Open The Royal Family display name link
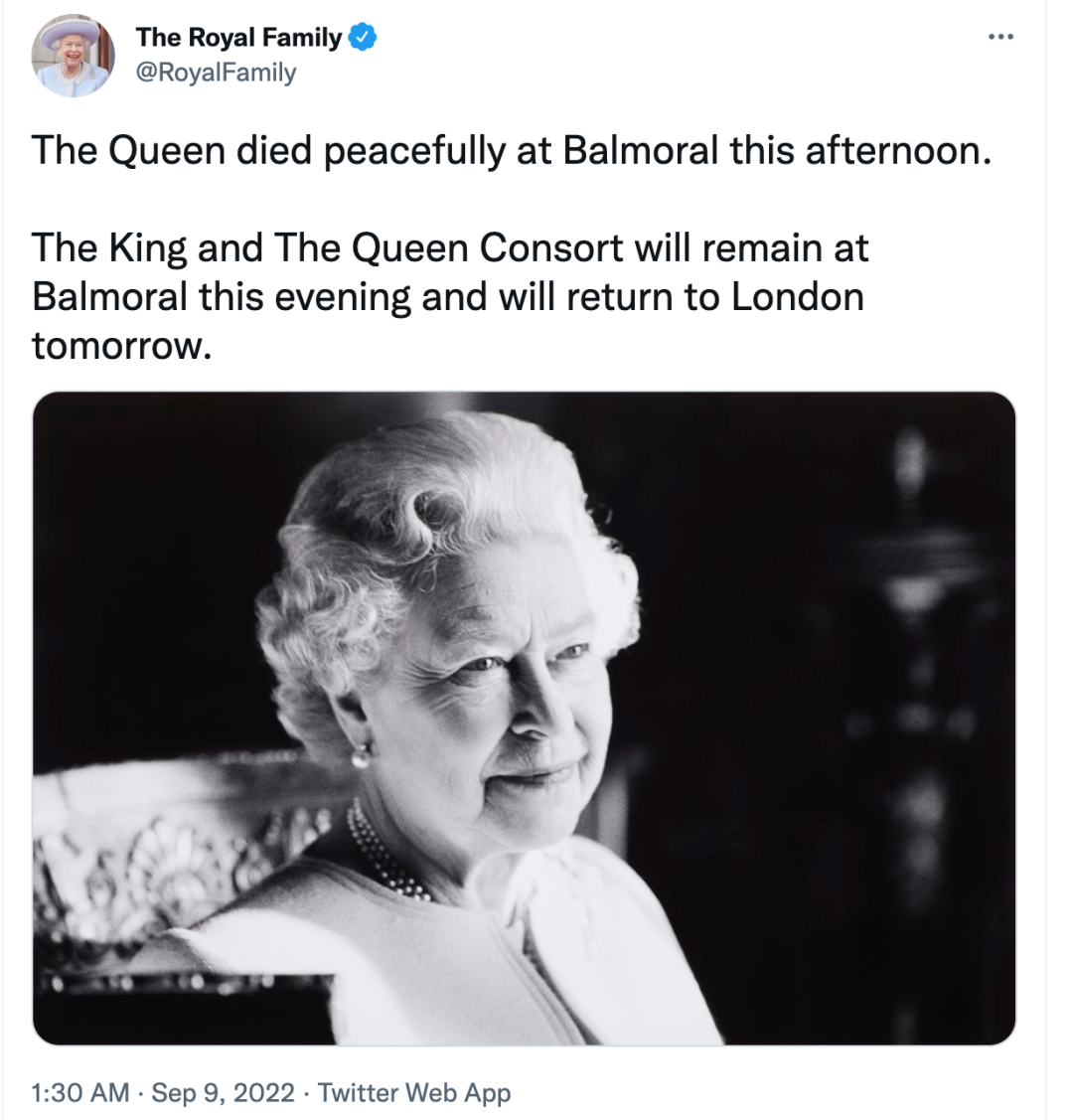Image resolution: width=1073 pixels, height=1120 pixels. pos(238,38)
